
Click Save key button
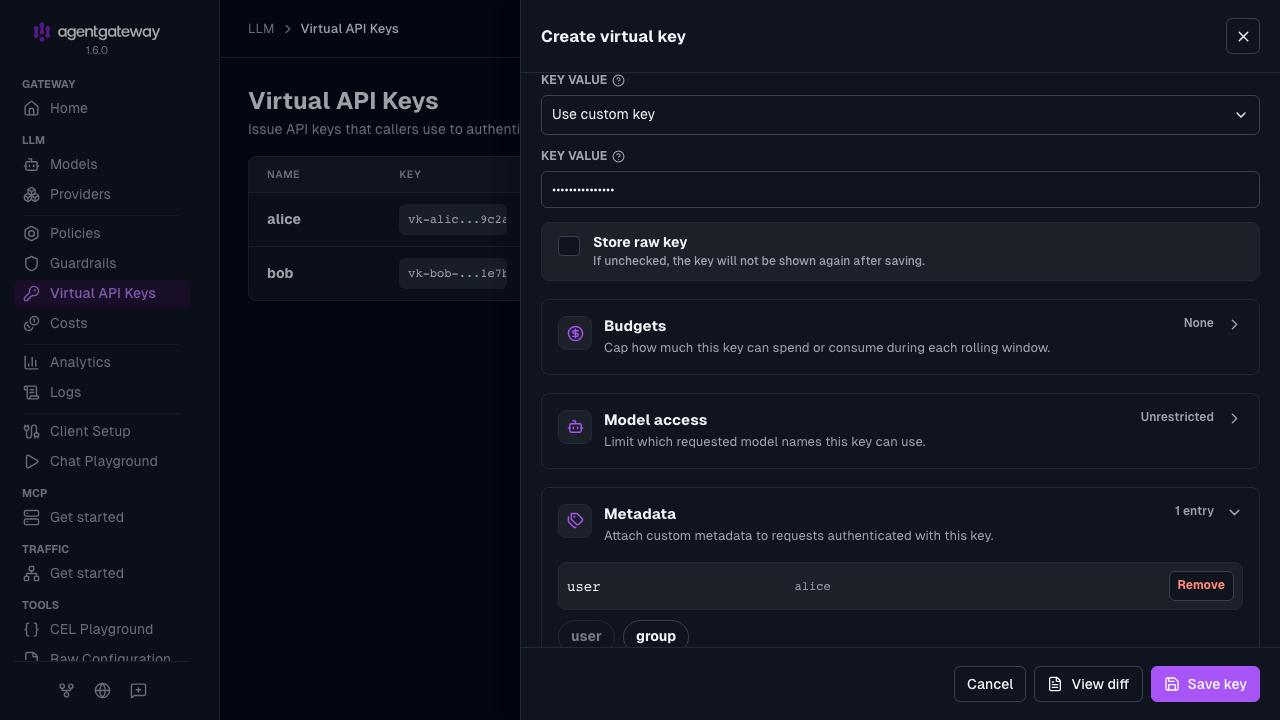[x=1205, y=684]
